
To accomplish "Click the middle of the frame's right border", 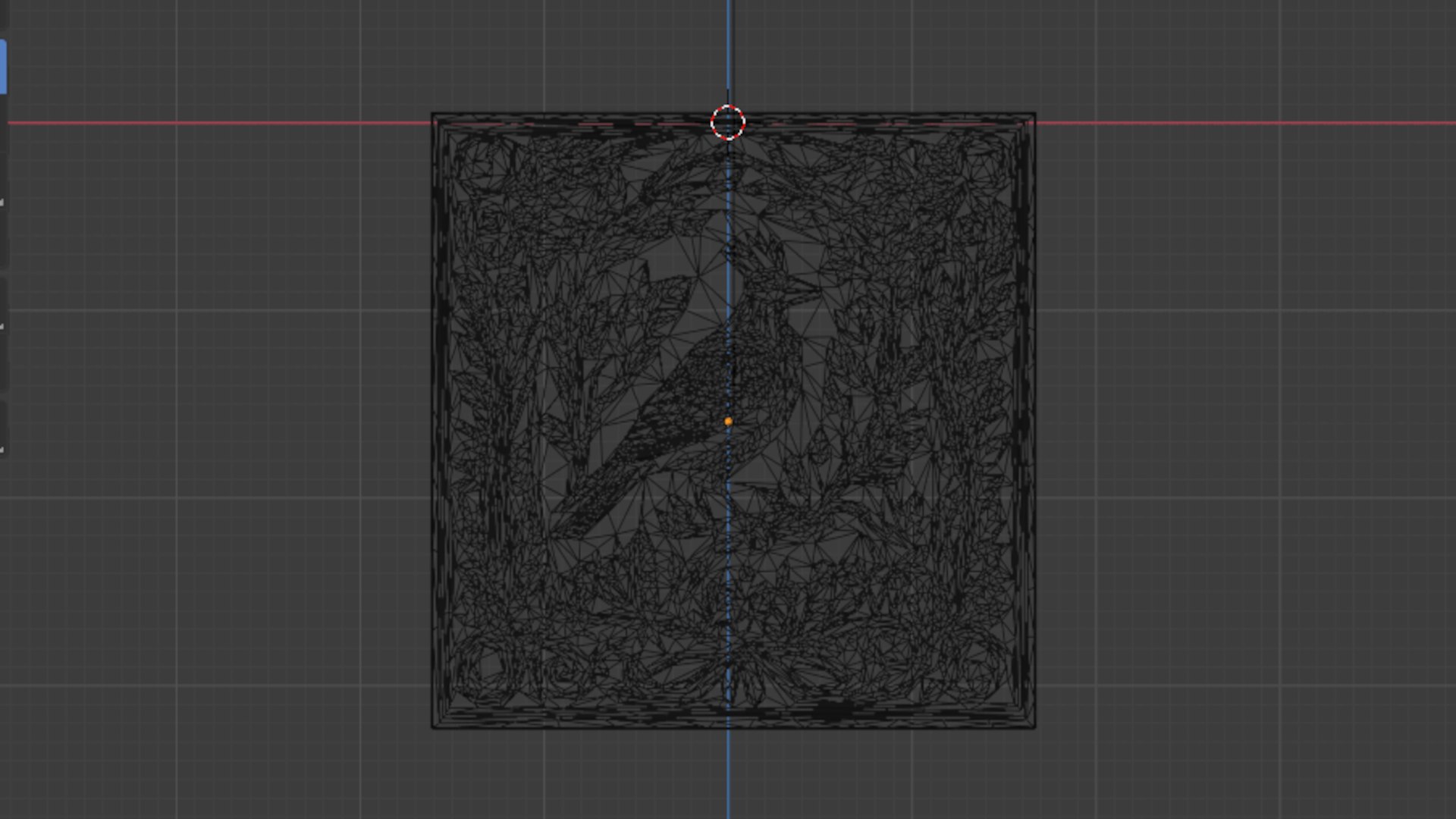I will pyautogui.click(x=1028, y=421).
